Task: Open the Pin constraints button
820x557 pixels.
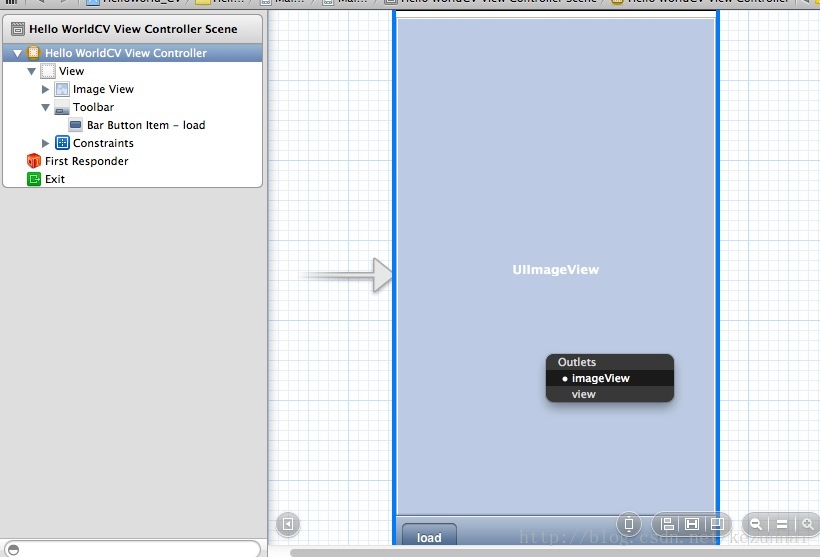Action: click(x=692, y=524)
